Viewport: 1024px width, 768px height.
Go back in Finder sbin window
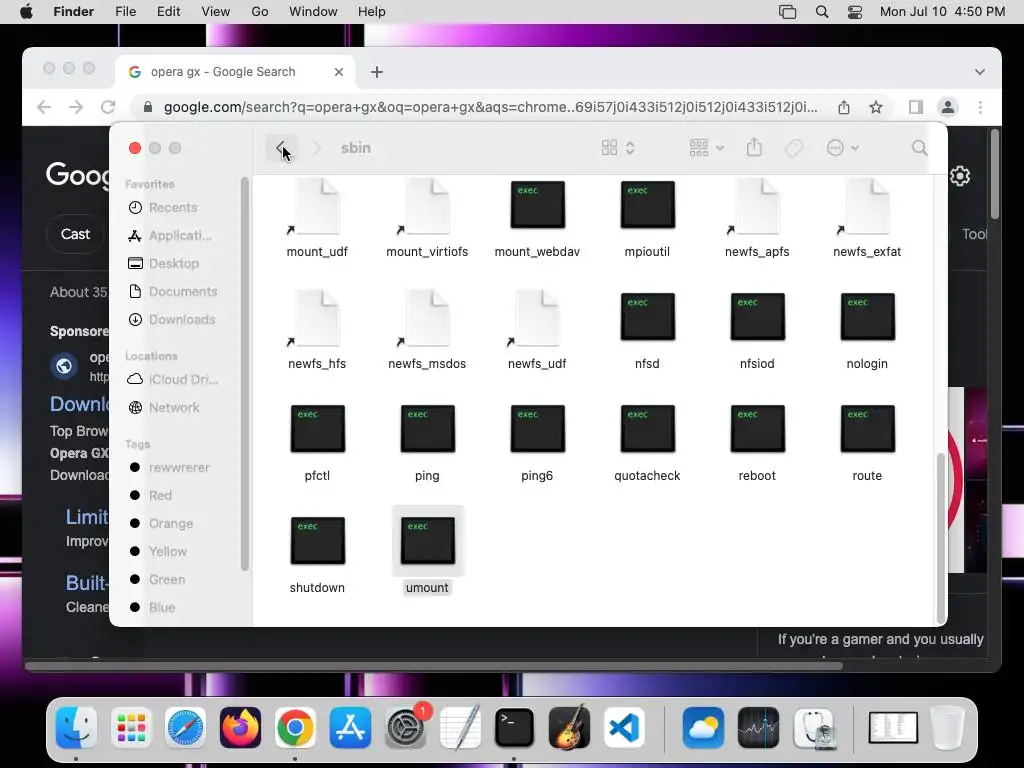[x=281, y=148]
